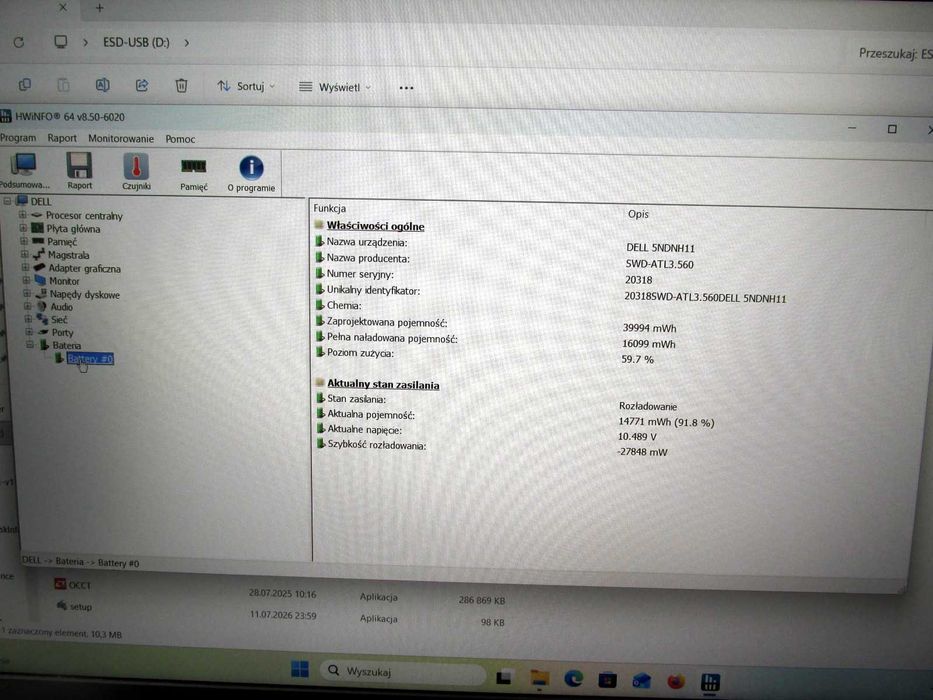Open the Program menu

[18, 138]
